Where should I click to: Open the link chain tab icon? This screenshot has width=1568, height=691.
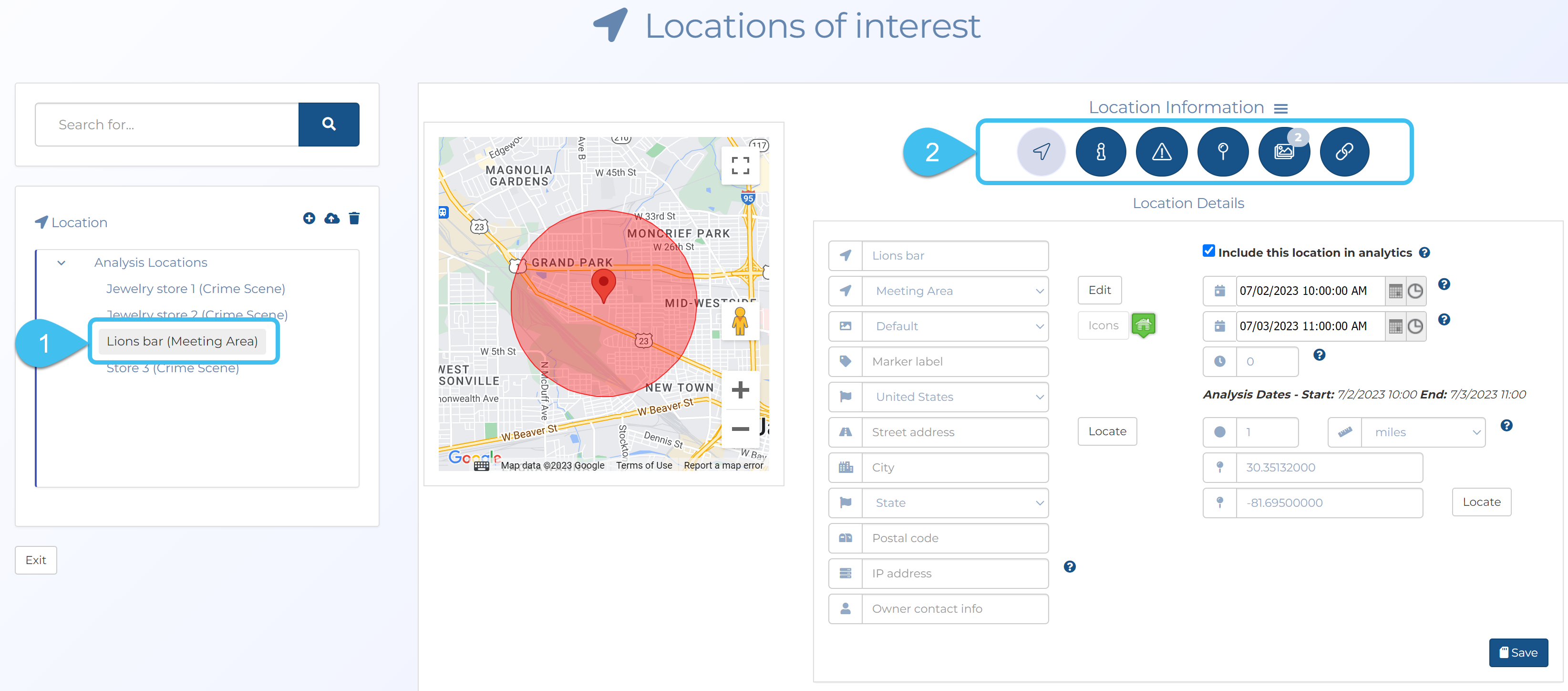[1344, 152]
